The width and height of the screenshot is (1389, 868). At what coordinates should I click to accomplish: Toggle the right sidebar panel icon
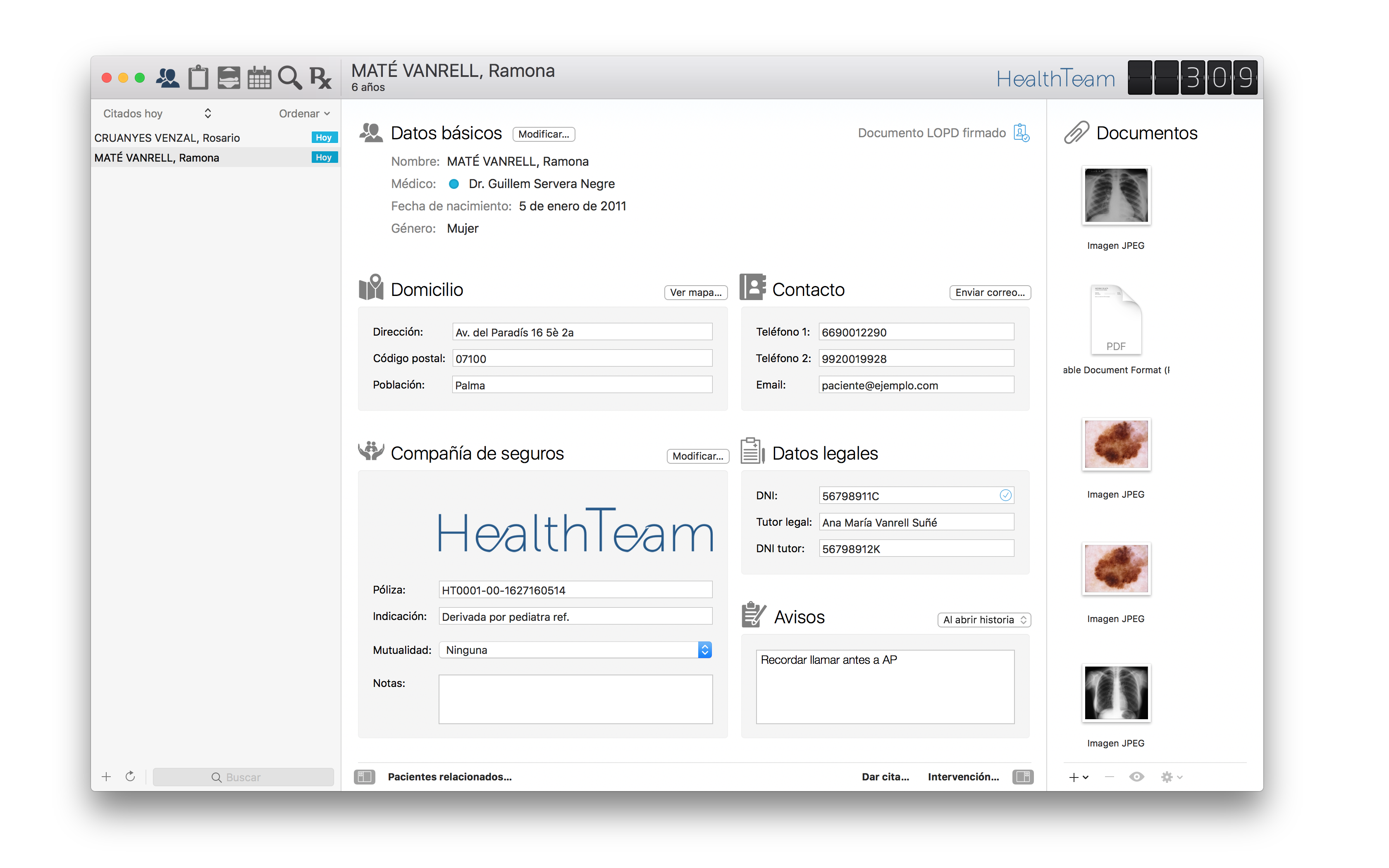tap(1023, 777)
